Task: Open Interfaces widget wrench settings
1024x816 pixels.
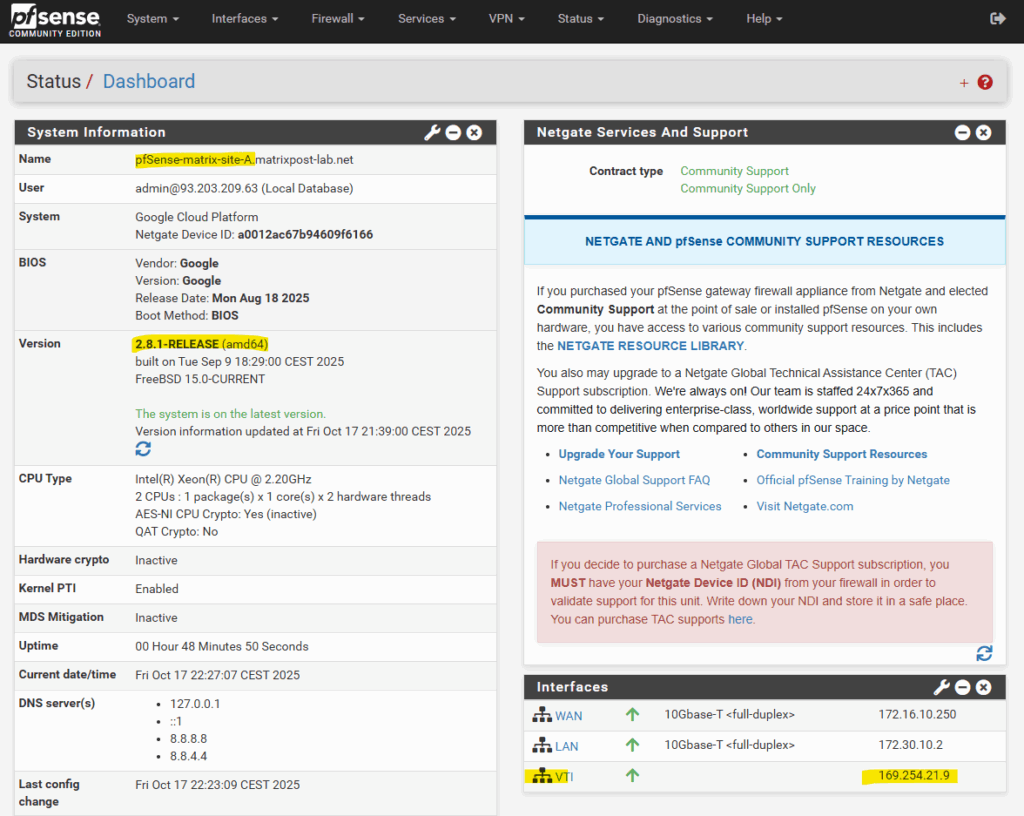Action: click(x=941, y=687)
